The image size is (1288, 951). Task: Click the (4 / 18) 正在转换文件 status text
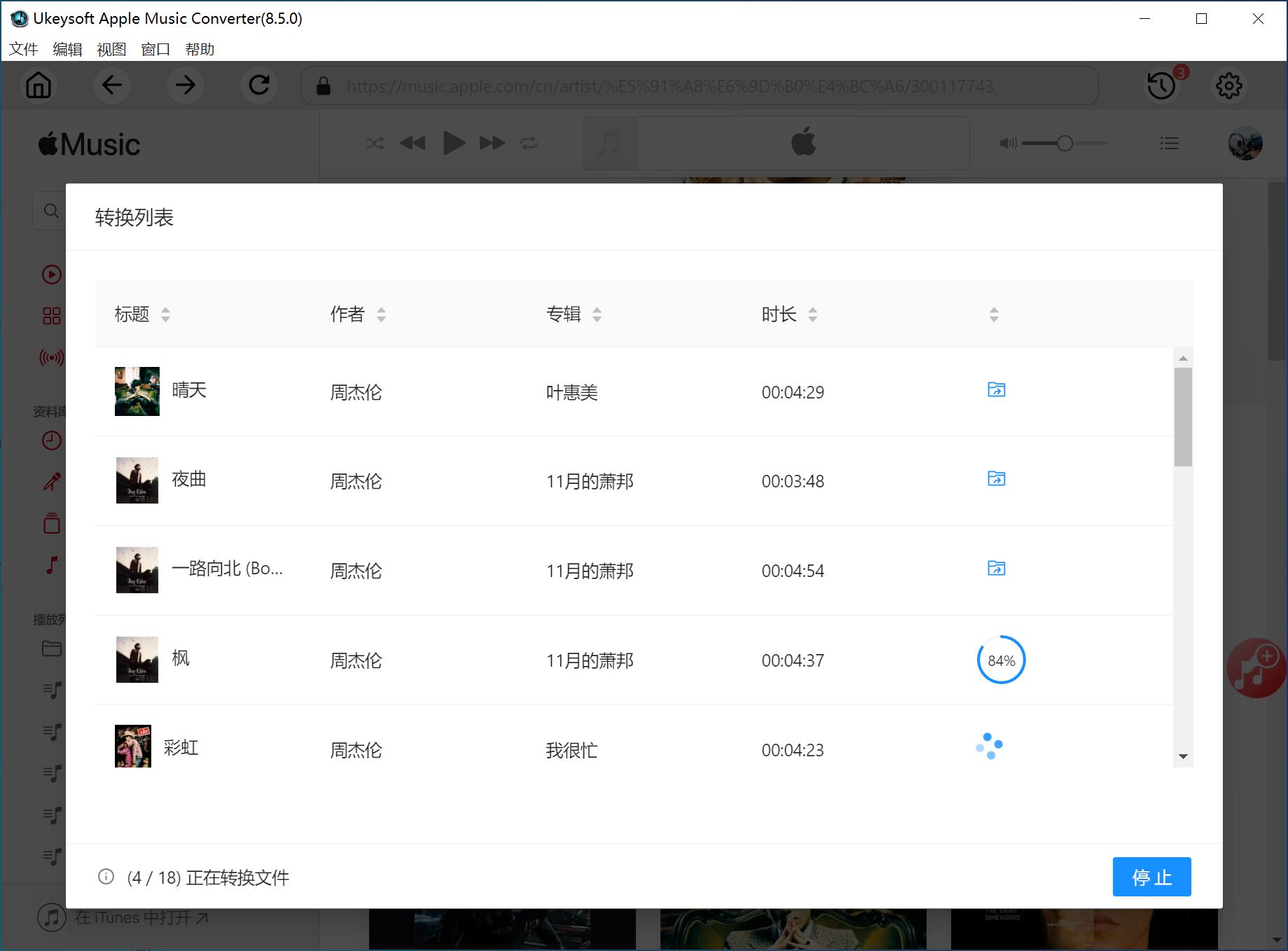pyautogui.click(x=208, y=877)
